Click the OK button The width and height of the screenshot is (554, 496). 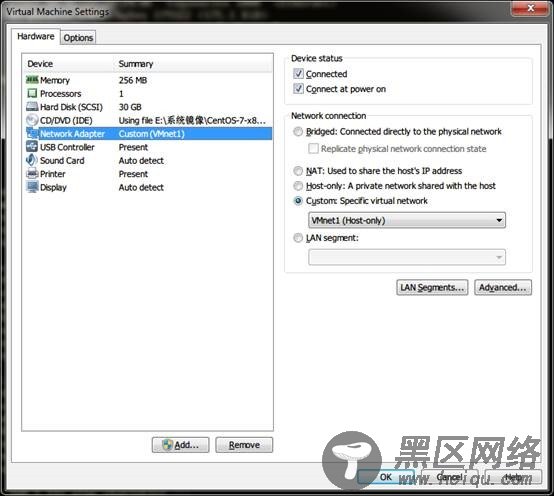pyautogui.click(x=386, y=477)
